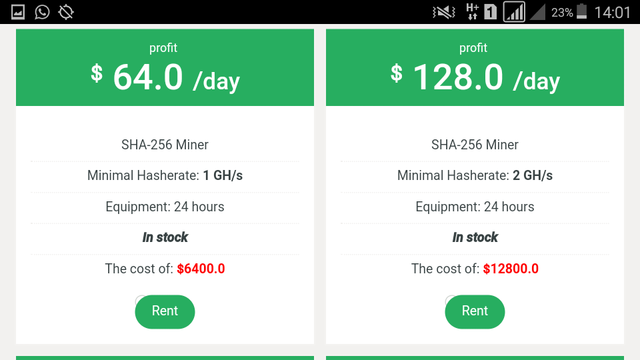
Task: Tap the SIM 1 indicator icon
Action: (x=491, y=12)
